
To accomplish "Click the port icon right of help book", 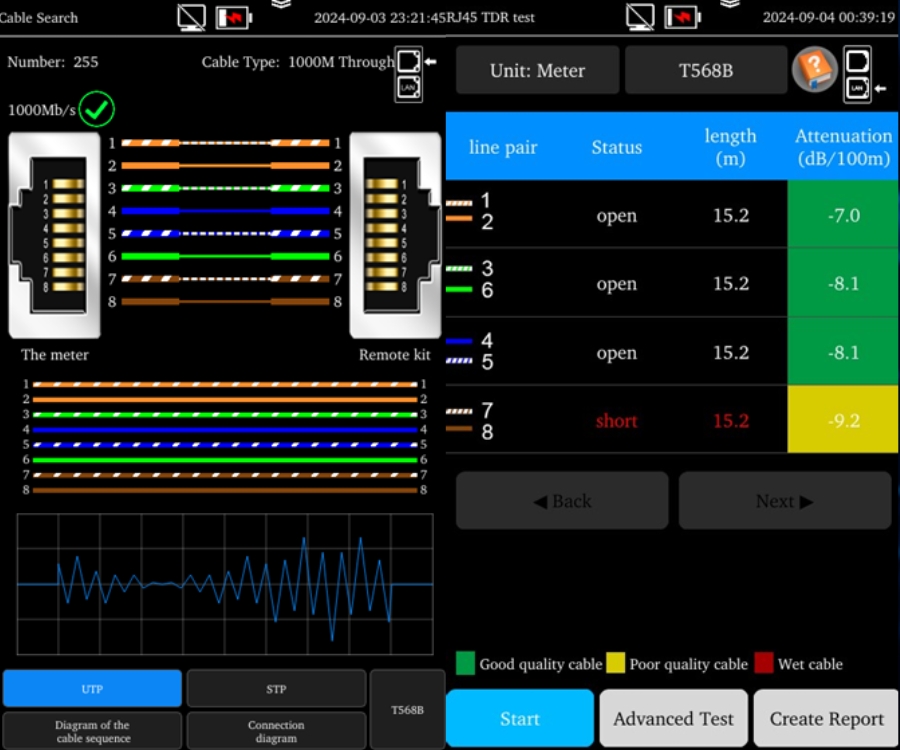I will 857,73.
